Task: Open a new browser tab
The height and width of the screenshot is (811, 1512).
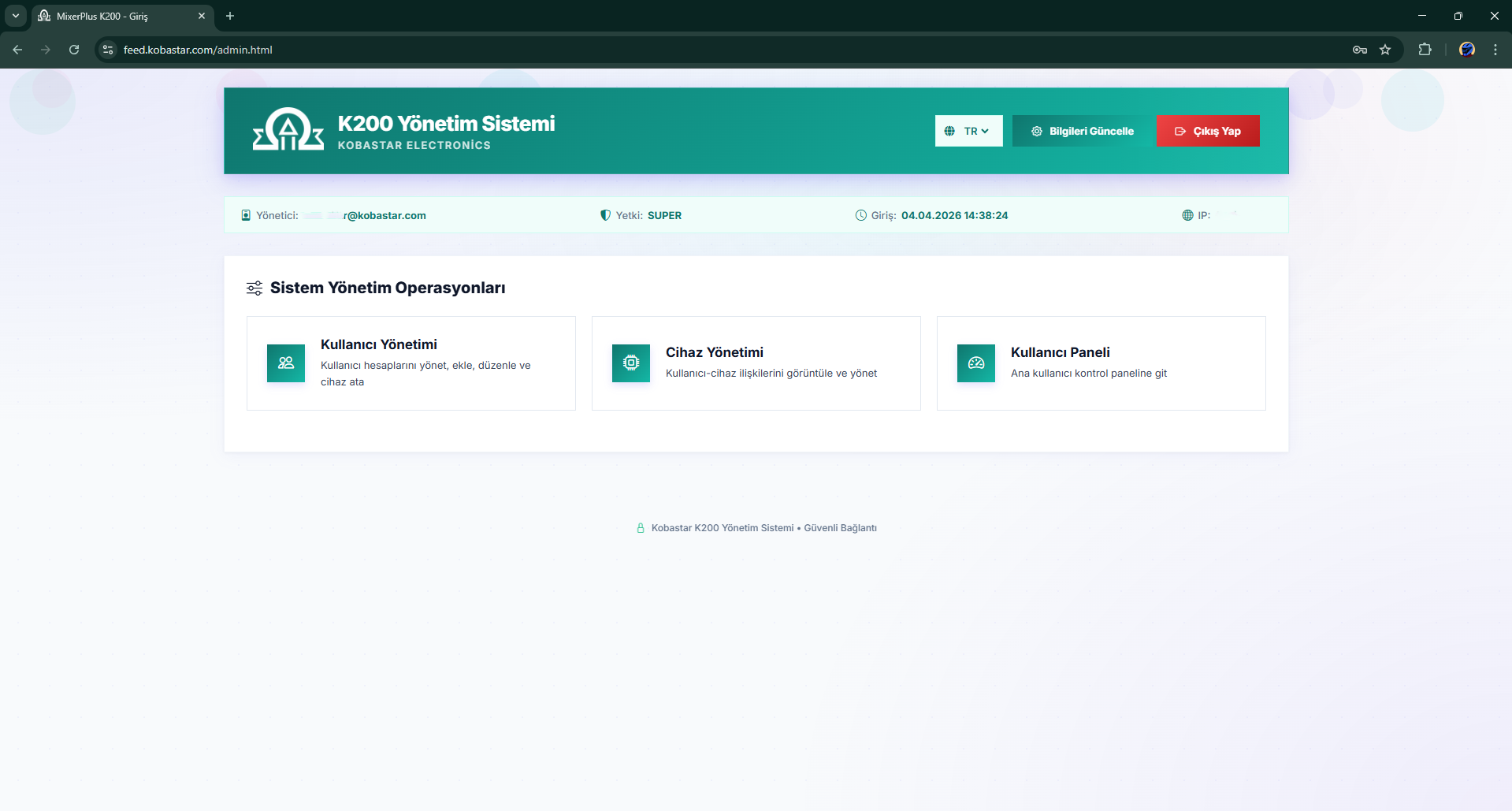Action: [x=230, y=16]
